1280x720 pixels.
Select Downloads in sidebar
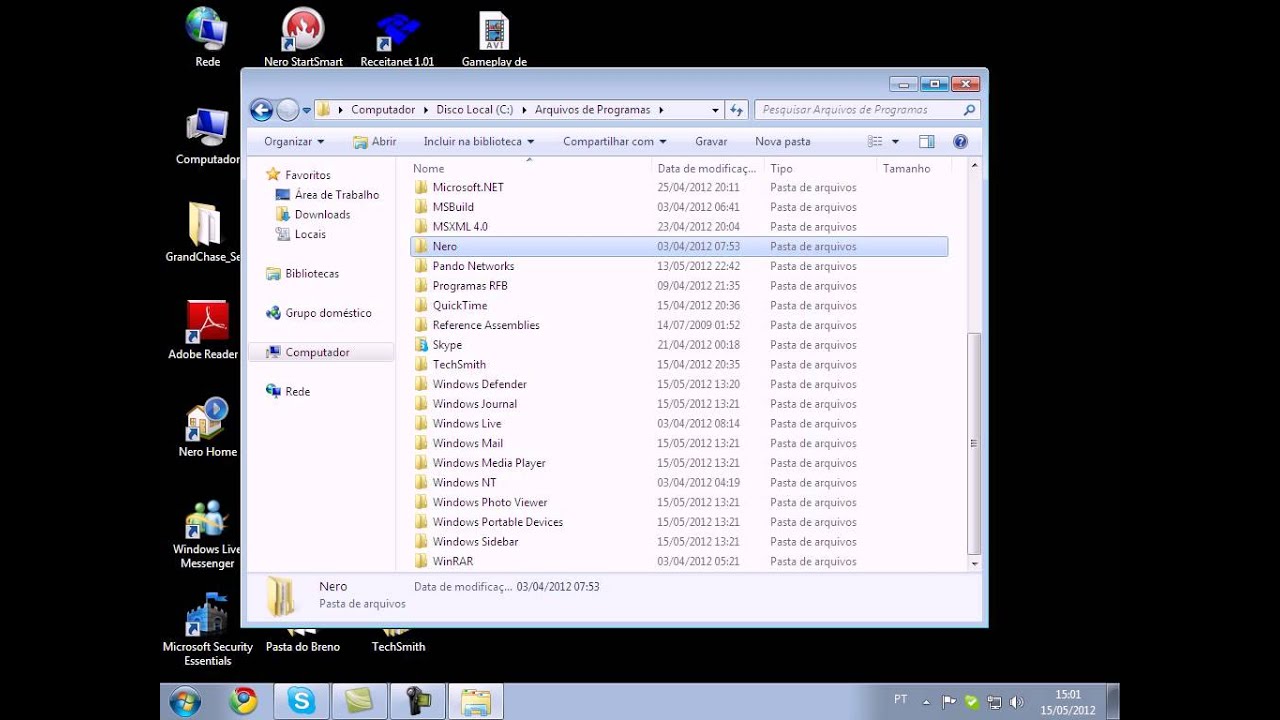coord(322,215)
